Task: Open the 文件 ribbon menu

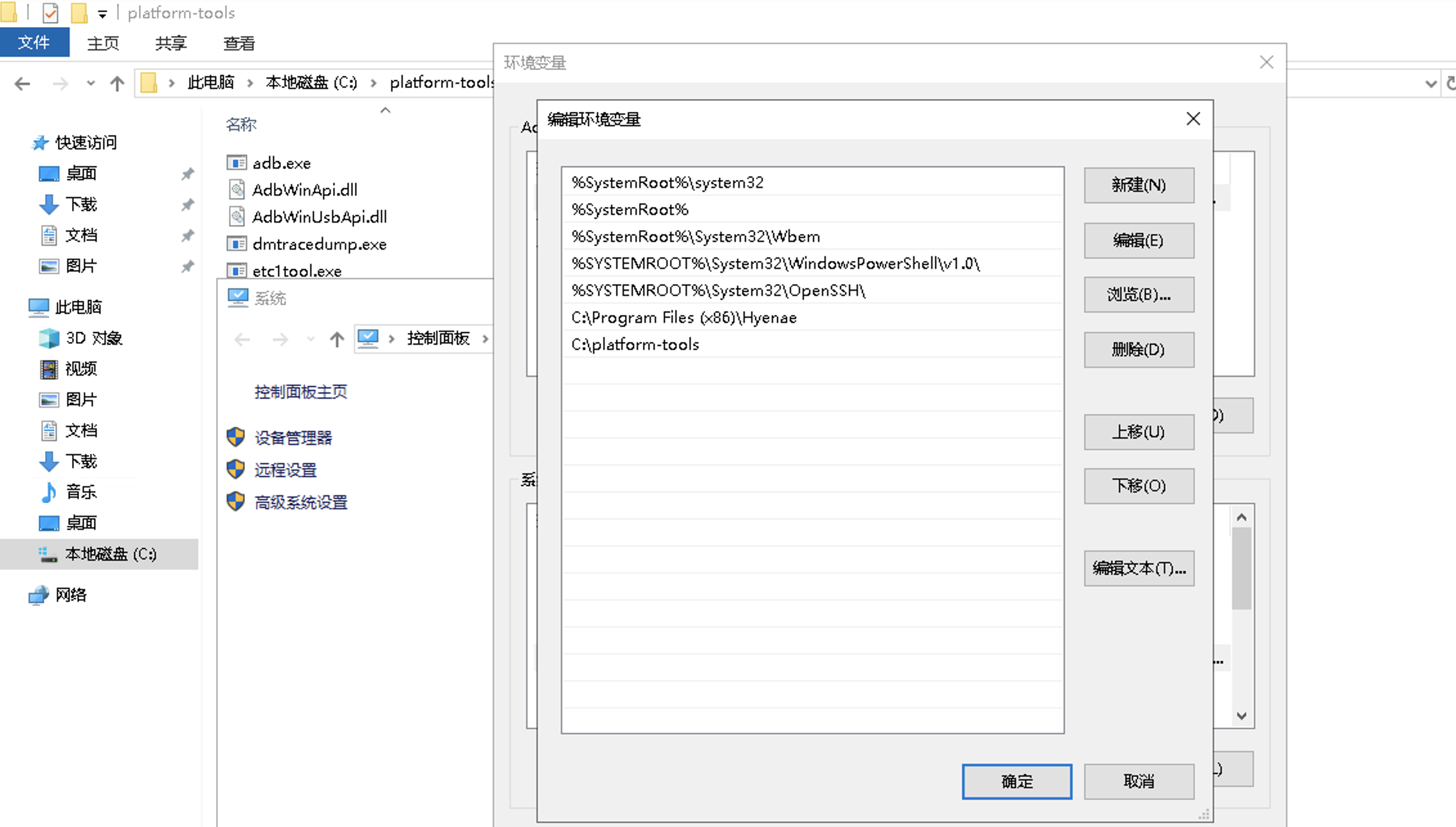Action: pyautogui.click(x=34, y=42)
